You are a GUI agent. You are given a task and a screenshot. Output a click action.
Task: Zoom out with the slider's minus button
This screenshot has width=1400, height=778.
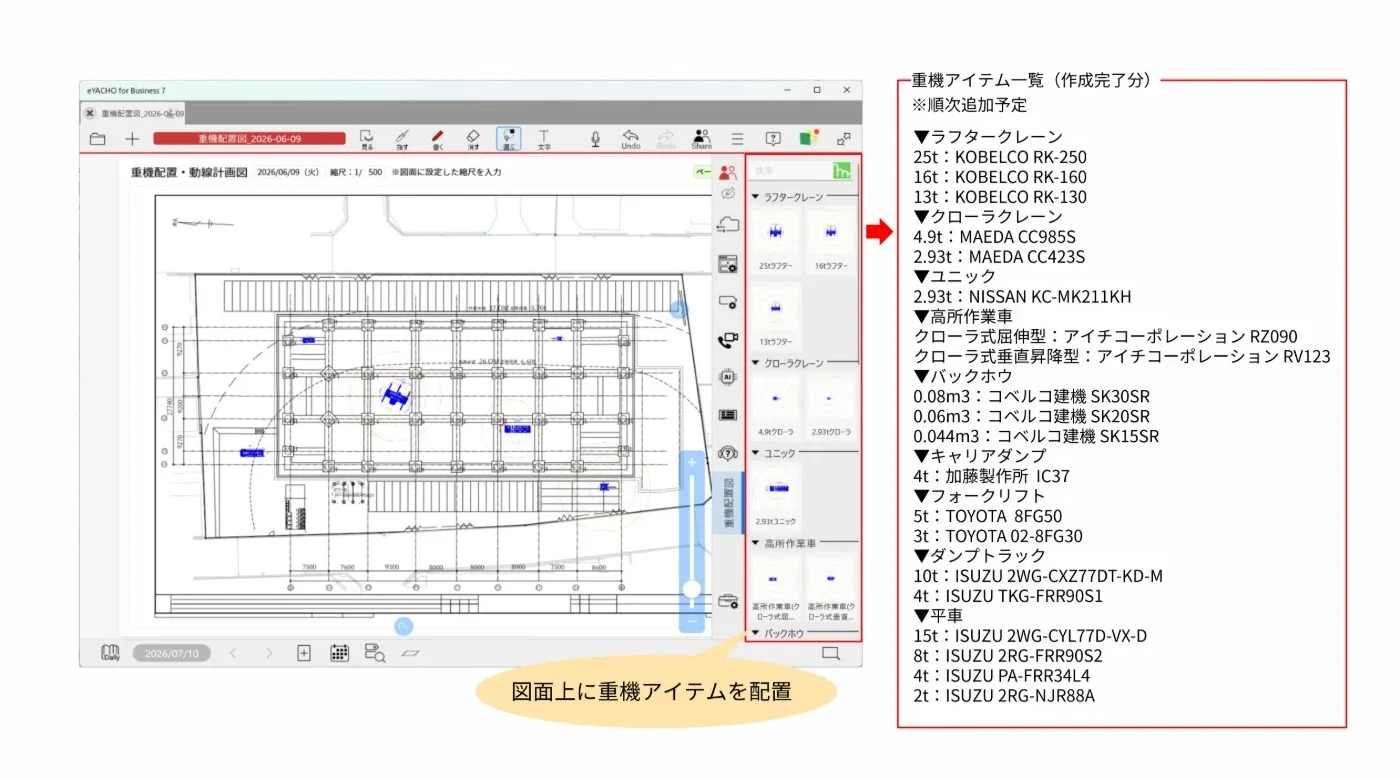click(692, 621)
